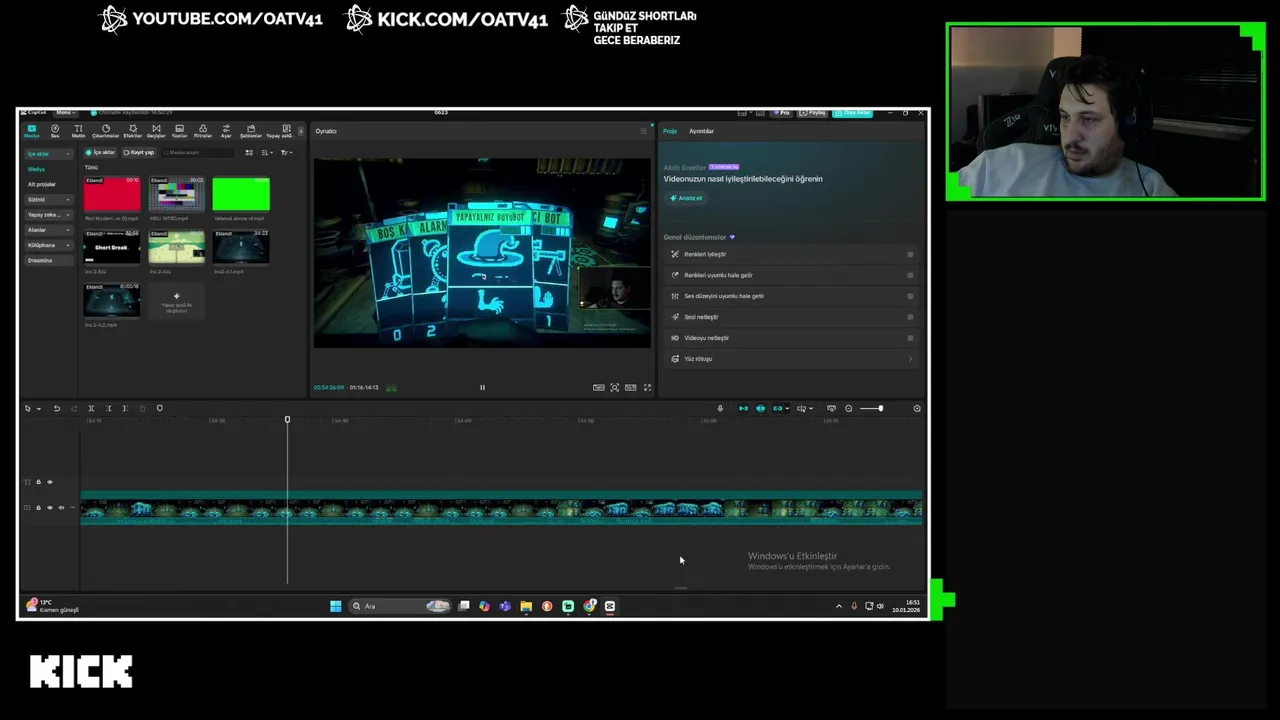This screenshot has width=1280, height=720.
Task: Click the Dışa Aktar export button
Action: [x=852, y=112]
